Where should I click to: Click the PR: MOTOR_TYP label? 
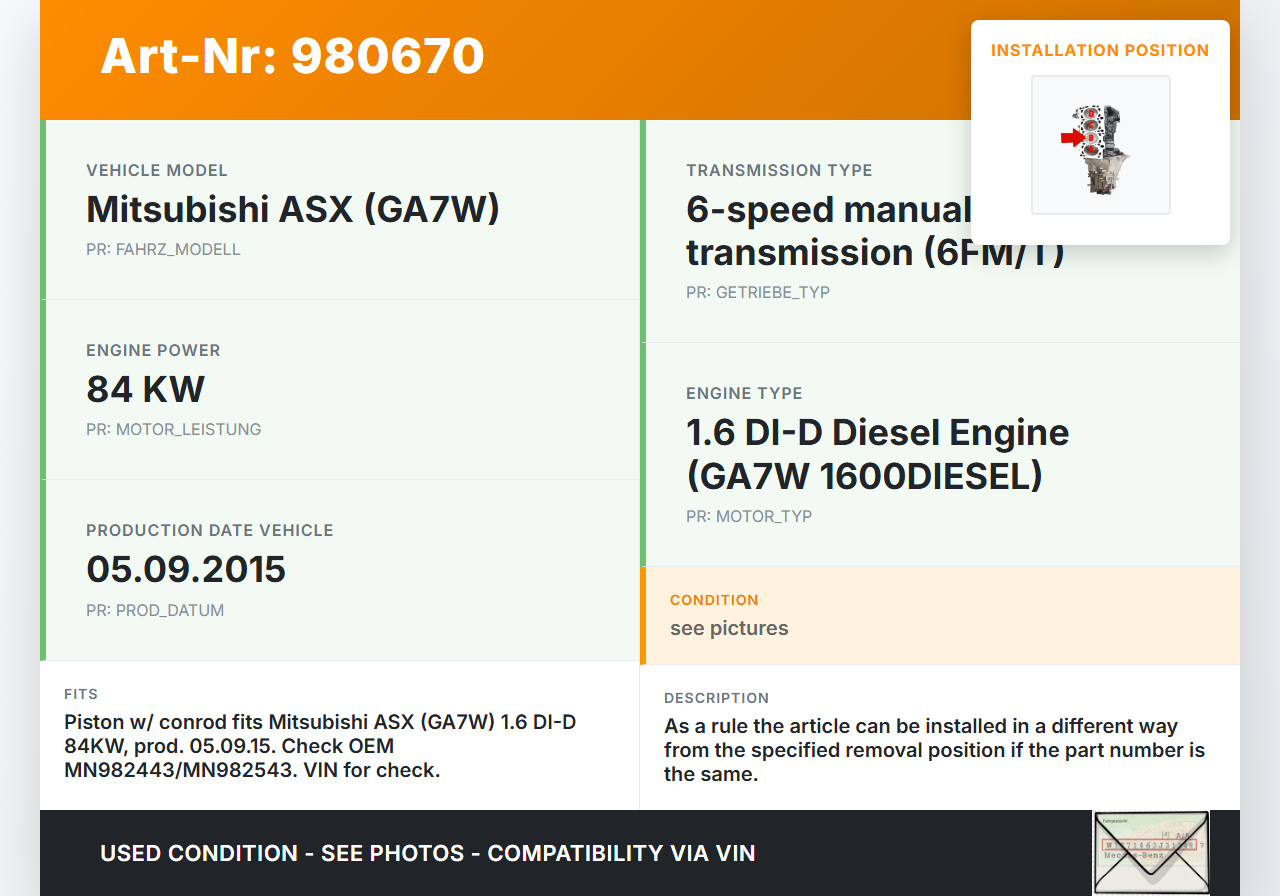tap(748, 516)
